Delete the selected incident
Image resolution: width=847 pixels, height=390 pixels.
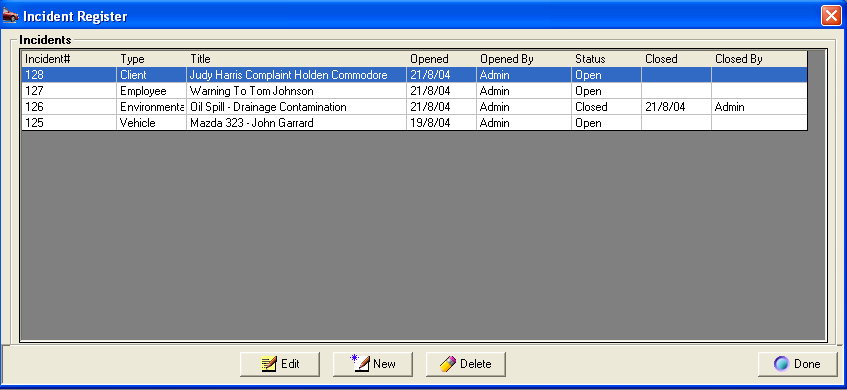tap(466, 364)
